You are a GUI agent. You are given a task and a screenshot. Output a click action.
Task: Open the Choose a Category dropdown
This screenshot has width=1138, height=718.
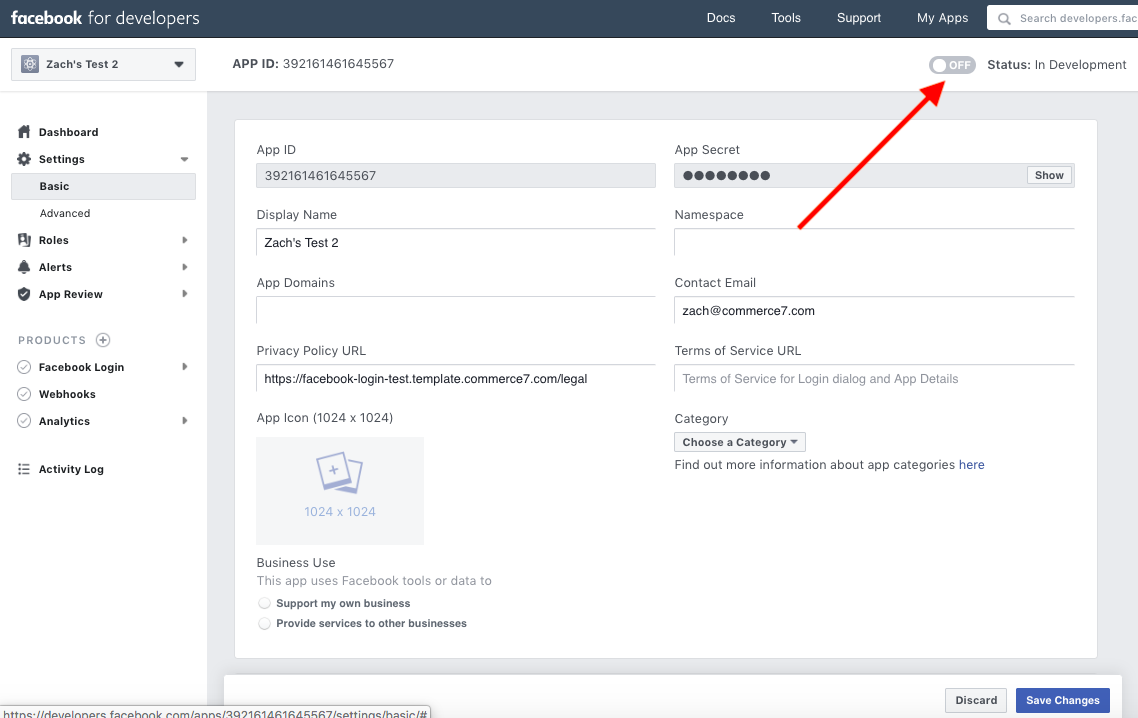(x=740, y=442)
